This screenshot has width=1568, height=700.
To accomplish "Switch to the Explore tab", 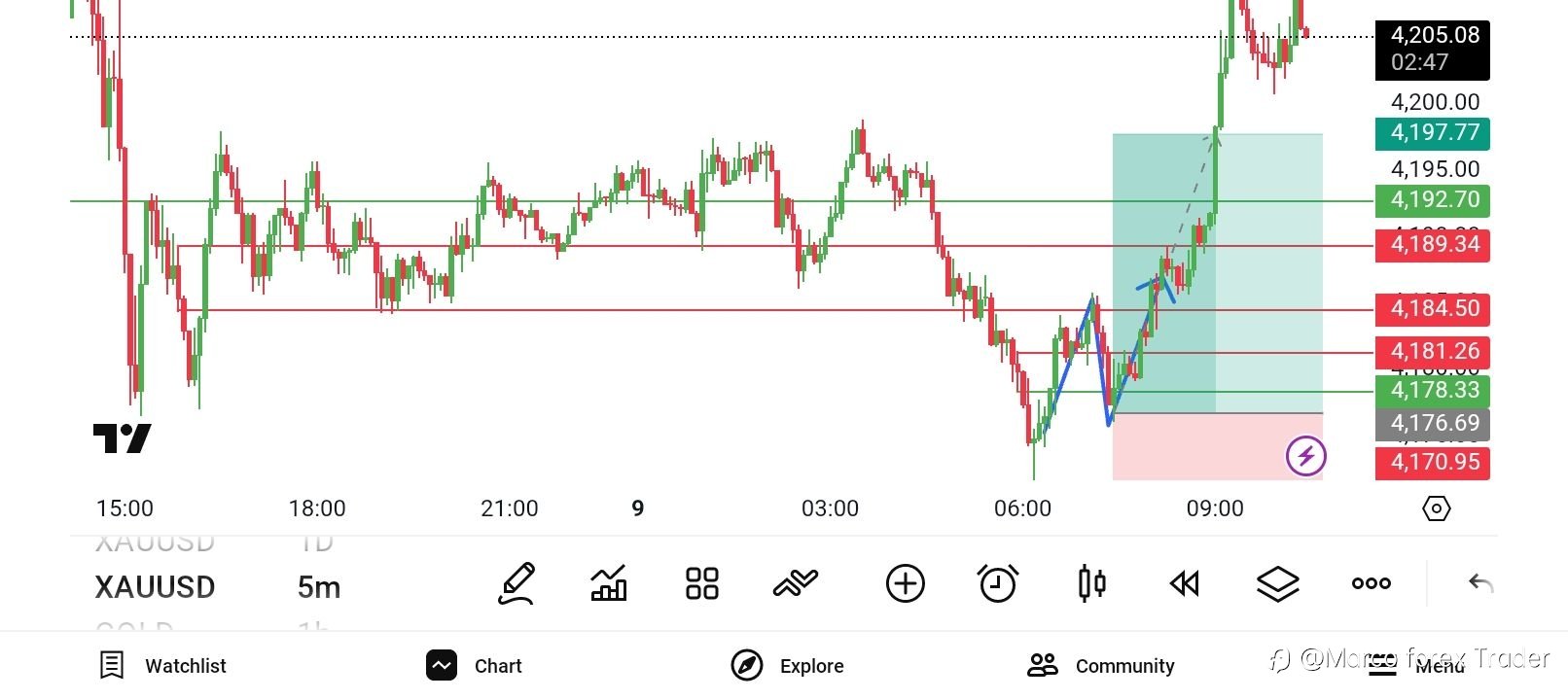I will 788,666.
